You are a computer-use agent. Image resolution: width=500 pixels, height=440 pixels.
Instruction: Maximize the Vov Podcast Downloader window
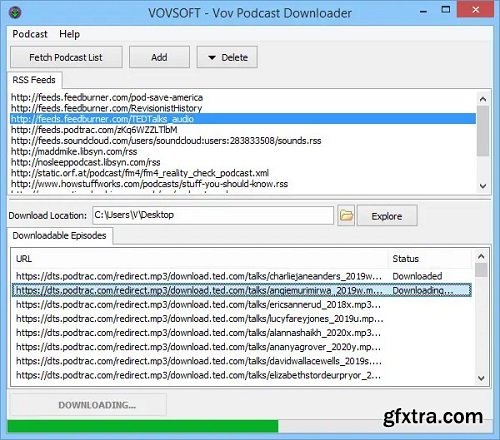[446, 10]
